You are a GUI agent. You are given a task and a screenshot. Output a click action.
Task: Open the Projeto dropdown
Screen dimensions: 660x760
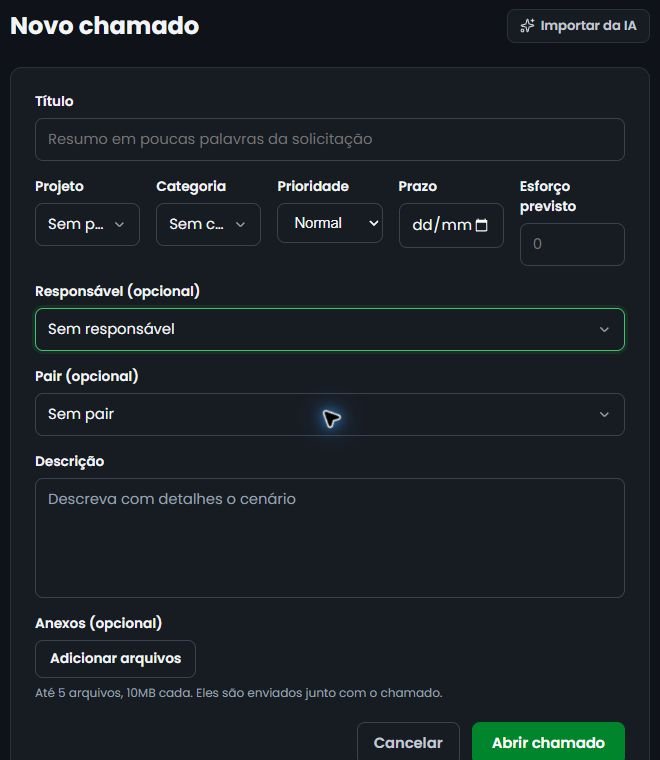(x=87, y=224)
